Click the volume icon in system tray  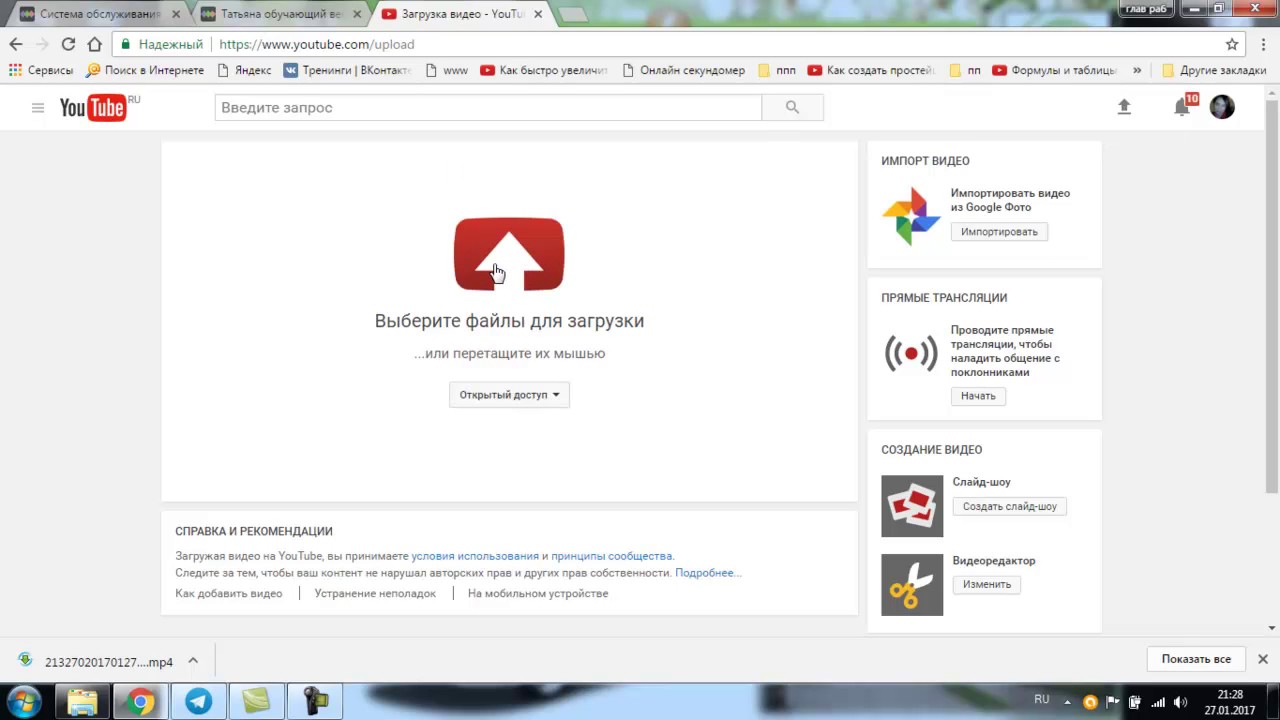point(1180,702)
